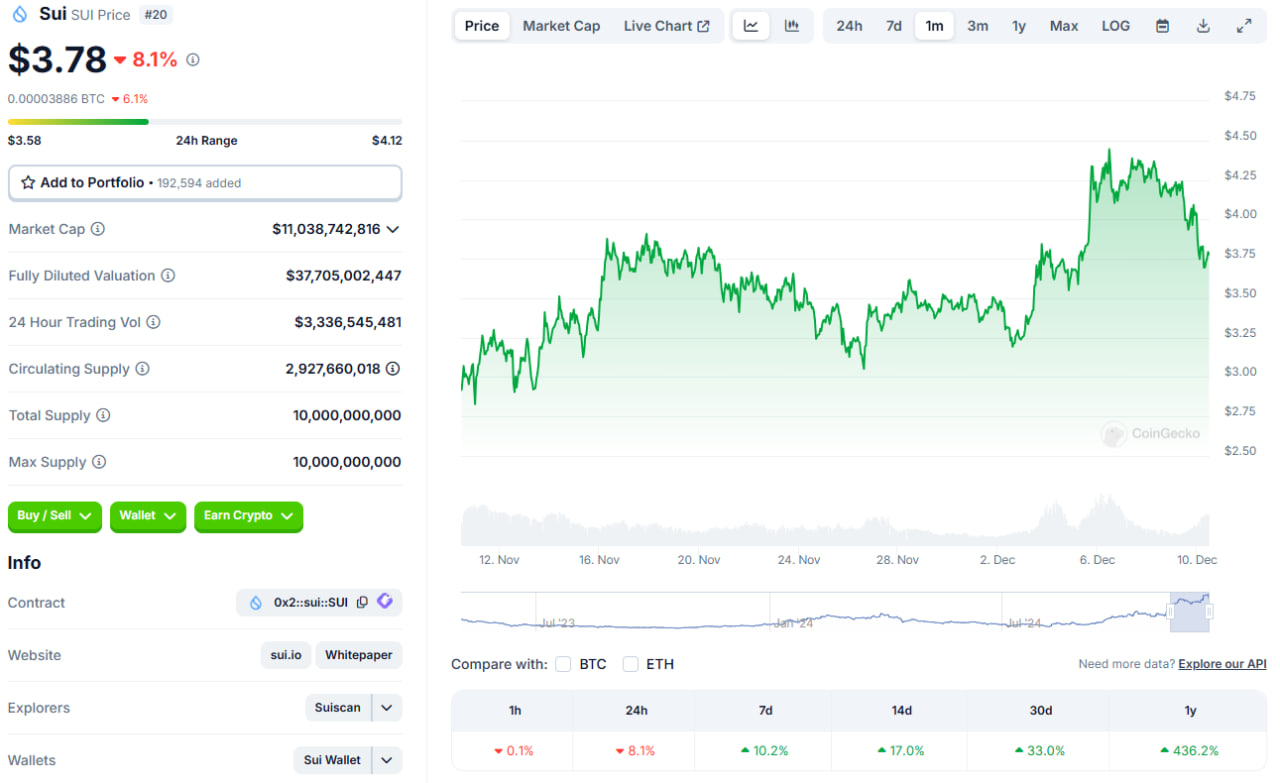Select the 1m time range

(934, 26)
